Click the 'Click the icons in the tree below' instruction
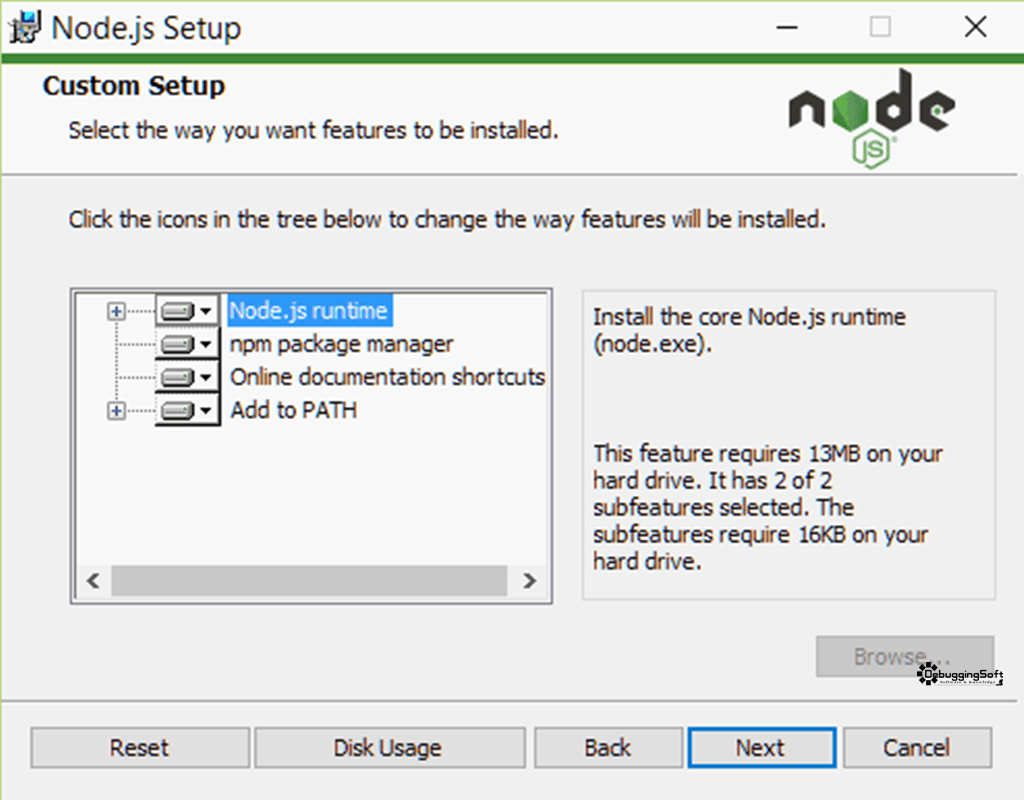This screenshot has width=1024, height=800. point(447,219)
